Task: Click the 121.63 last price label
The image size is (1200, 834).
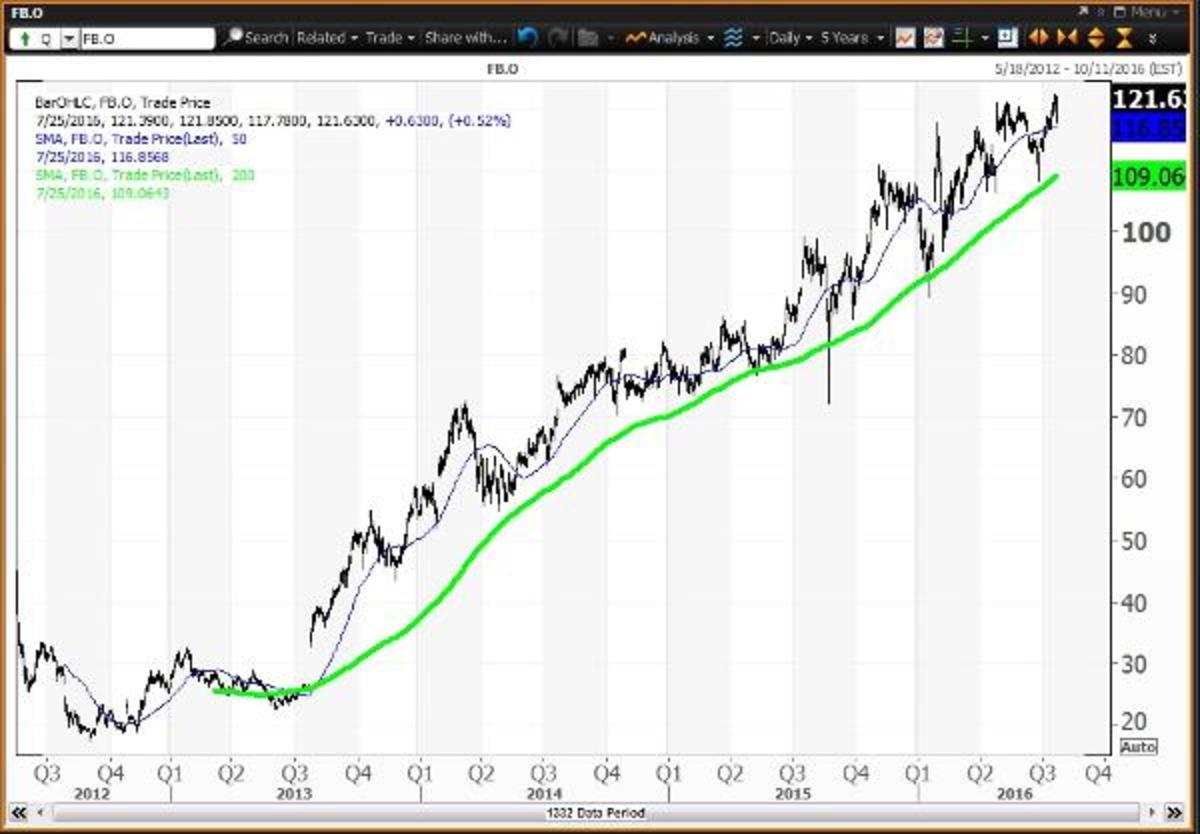Action: [x=1150, y=99]
